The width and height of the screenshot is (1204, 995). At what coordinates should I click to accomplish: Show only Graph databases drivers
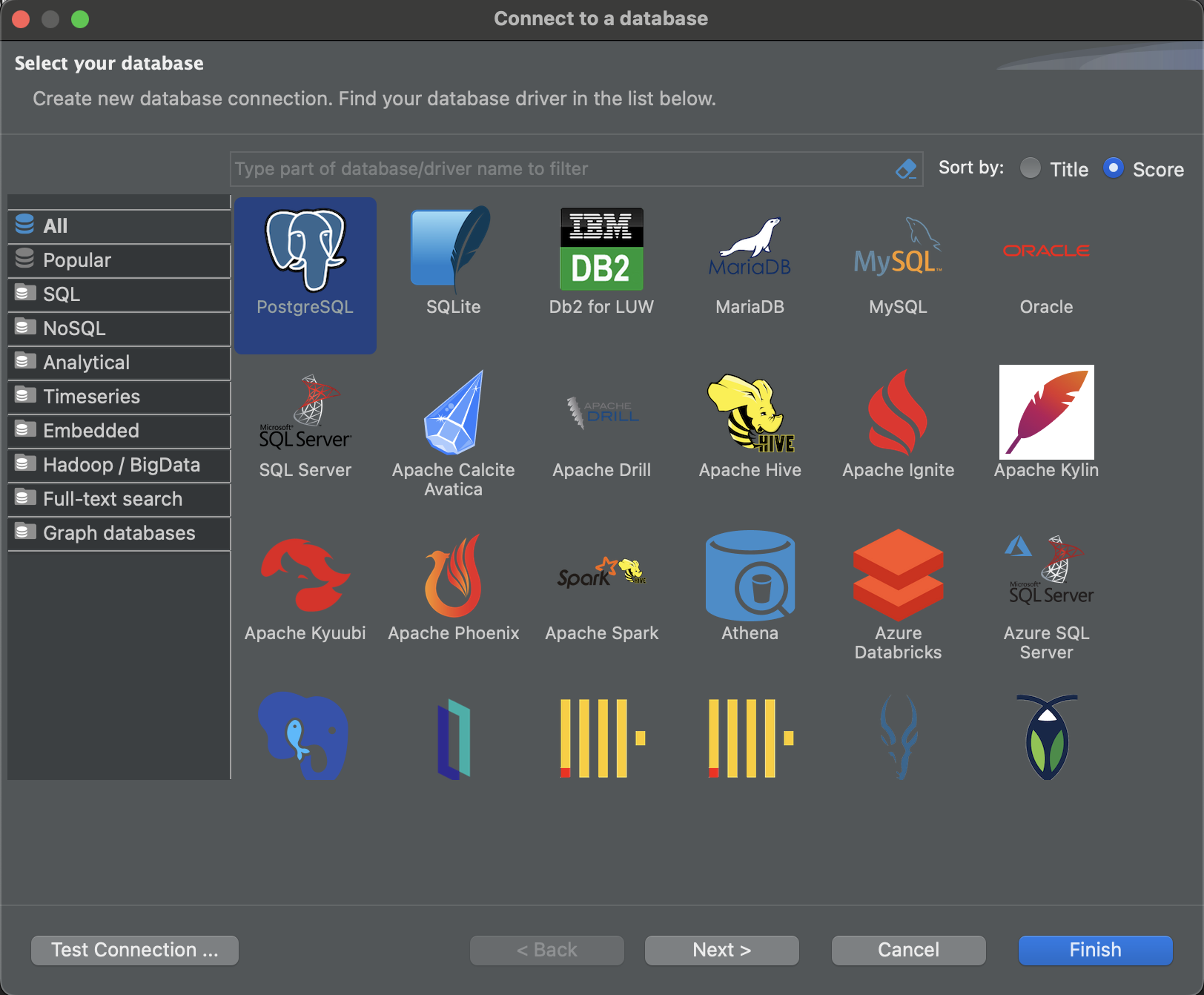coord(119,533)
